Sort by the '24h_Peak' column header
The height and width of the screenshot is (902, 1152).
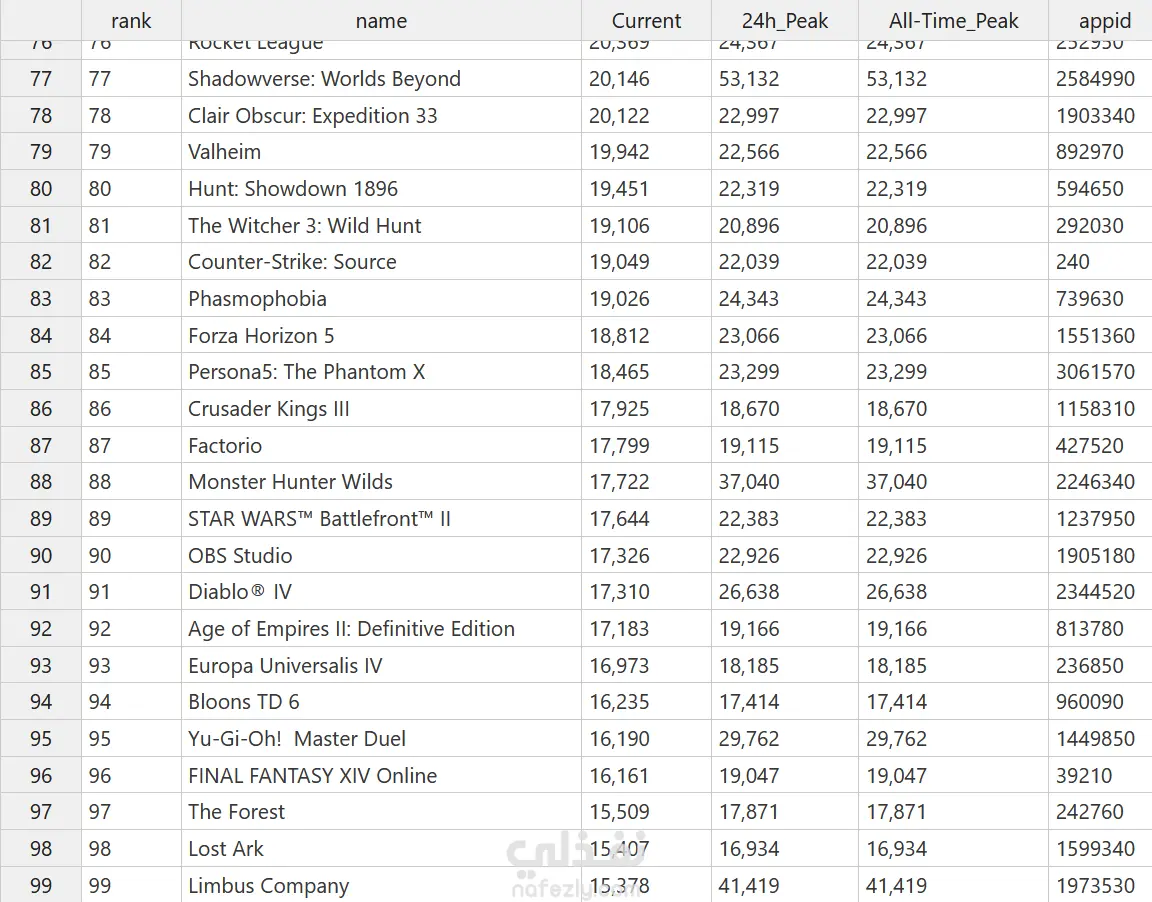pos(785,21)
